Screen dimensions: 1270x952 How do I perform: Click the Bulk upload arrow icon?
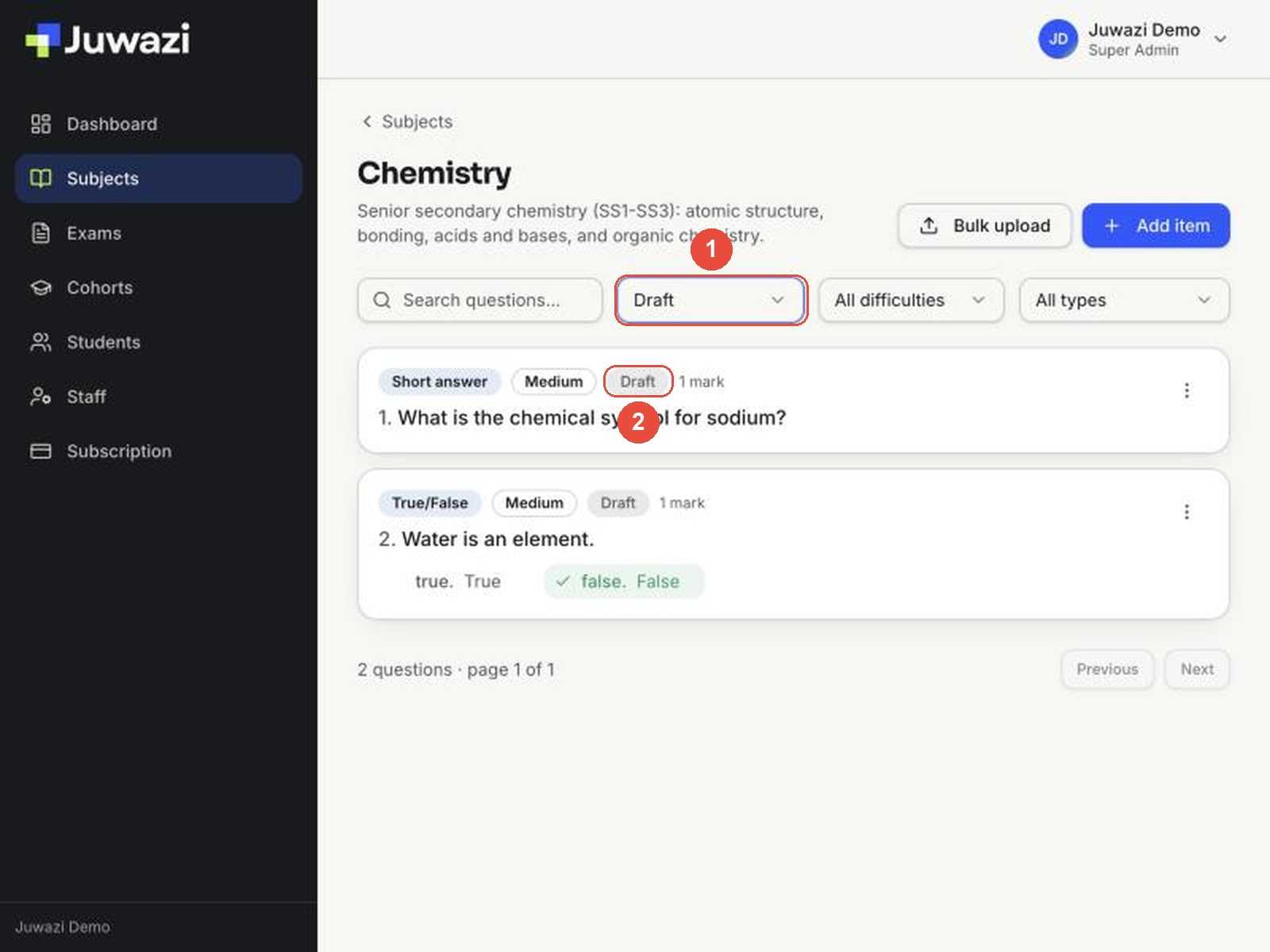click(929, 226)
